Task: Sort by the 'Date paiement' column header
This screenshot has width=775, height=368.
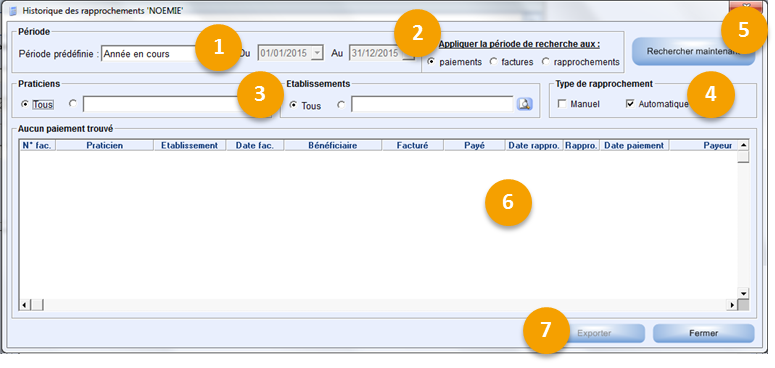Action: pyautogui.click(x=635, y=145)
